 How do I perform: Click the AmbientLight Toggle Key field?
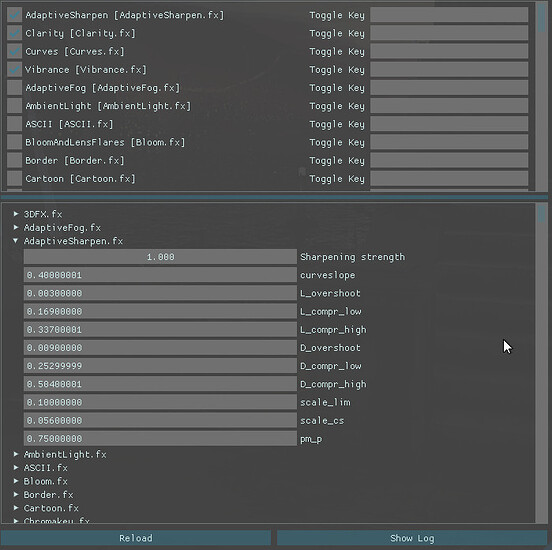(449, 106)
